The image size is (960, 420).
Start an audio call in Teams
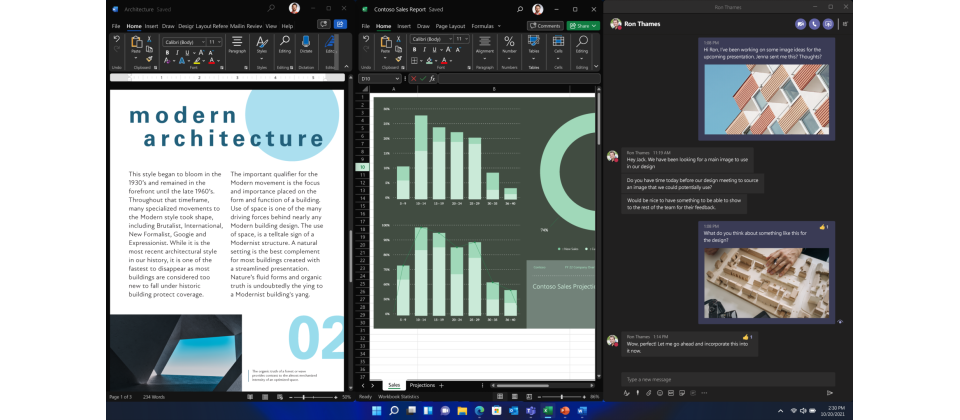pyautogui.click(x=814, y=24)
